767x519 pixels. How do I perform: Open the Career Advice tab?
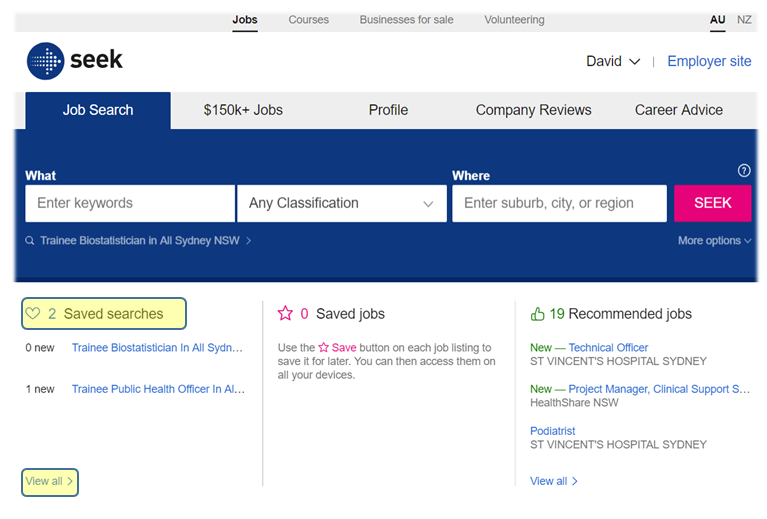[679, 111]
